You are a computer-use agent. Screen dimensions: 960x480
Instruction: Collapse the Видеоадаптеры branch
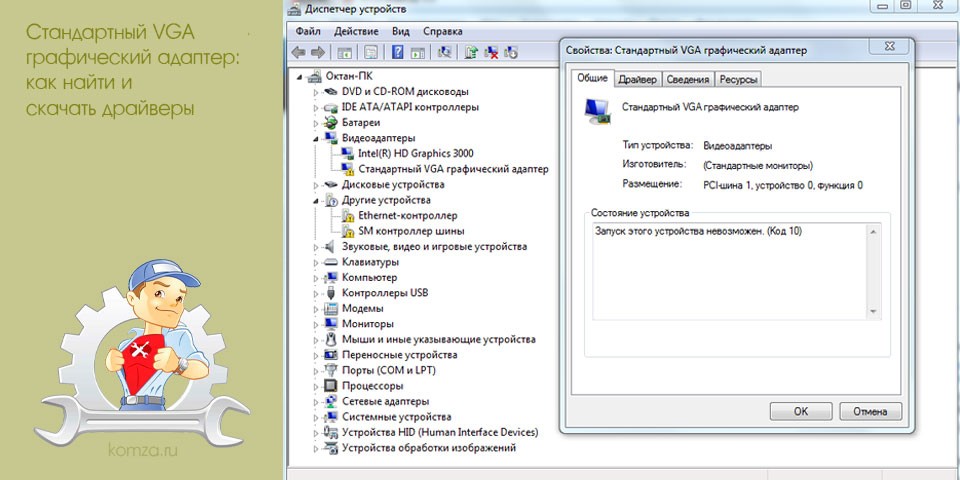pyautogui.click(x=317, y=138)
